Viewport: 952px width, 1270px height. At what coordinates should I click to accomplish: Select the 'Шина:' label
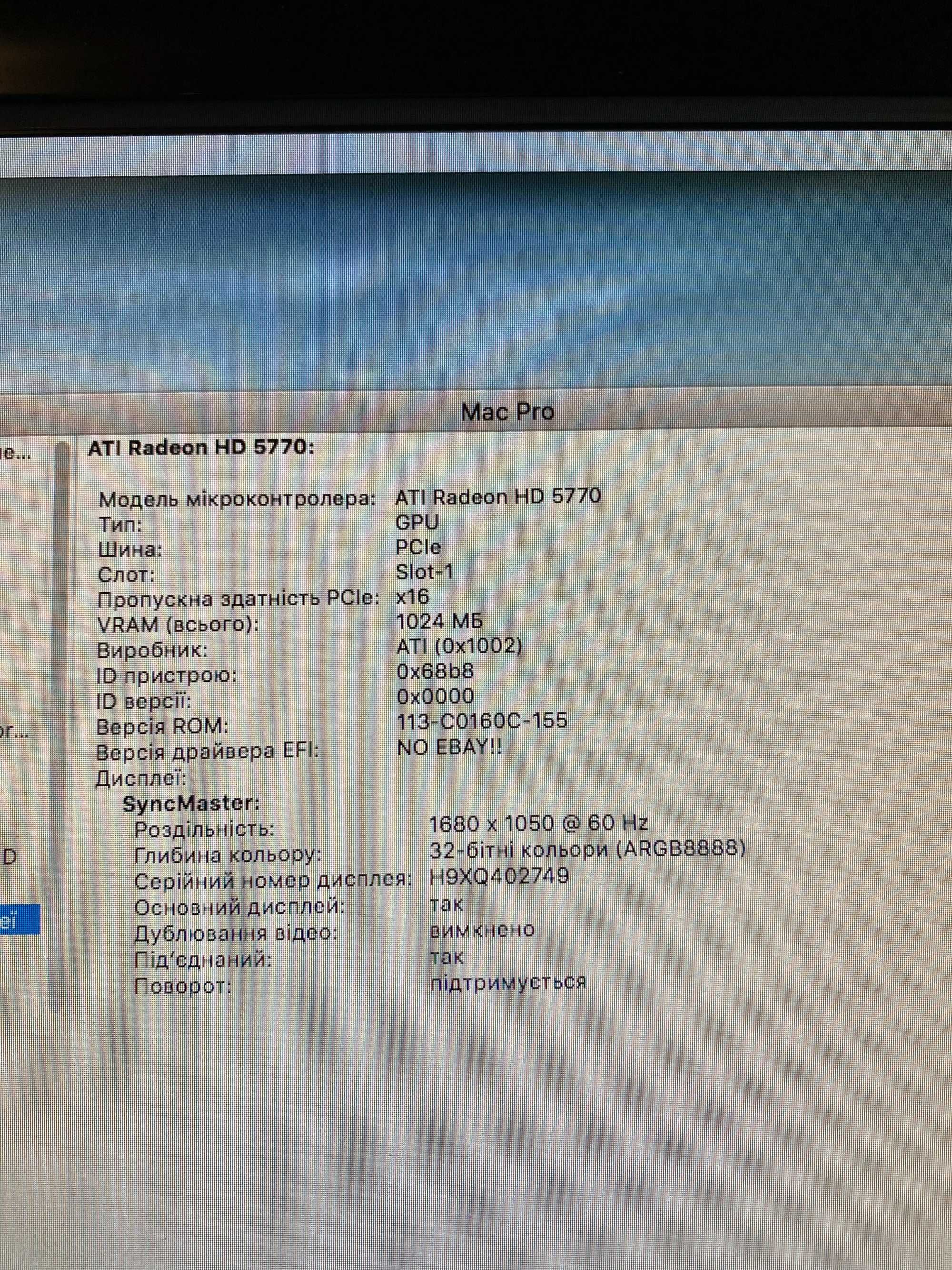[x=130, y=550]
